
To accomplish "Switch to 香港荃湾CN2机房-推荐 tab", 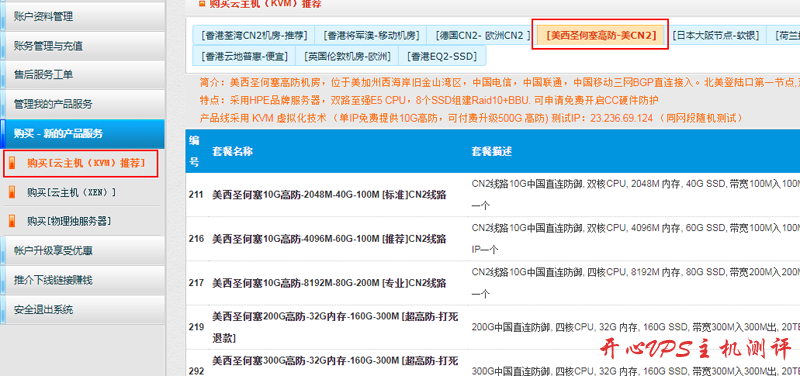I will 254,35.
